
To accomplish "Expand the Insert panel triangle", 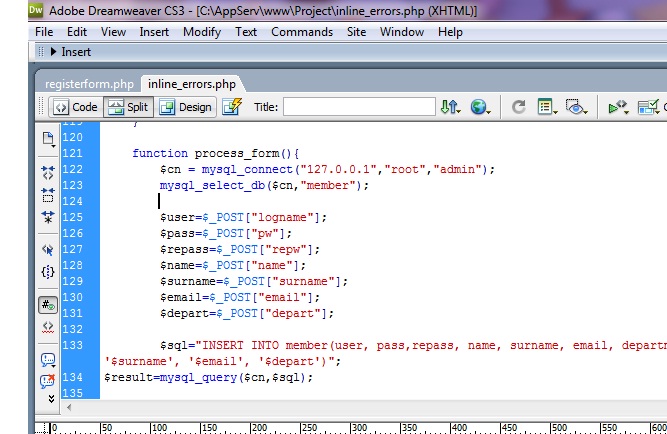I will pyautogui.click(x=54, y=51).
